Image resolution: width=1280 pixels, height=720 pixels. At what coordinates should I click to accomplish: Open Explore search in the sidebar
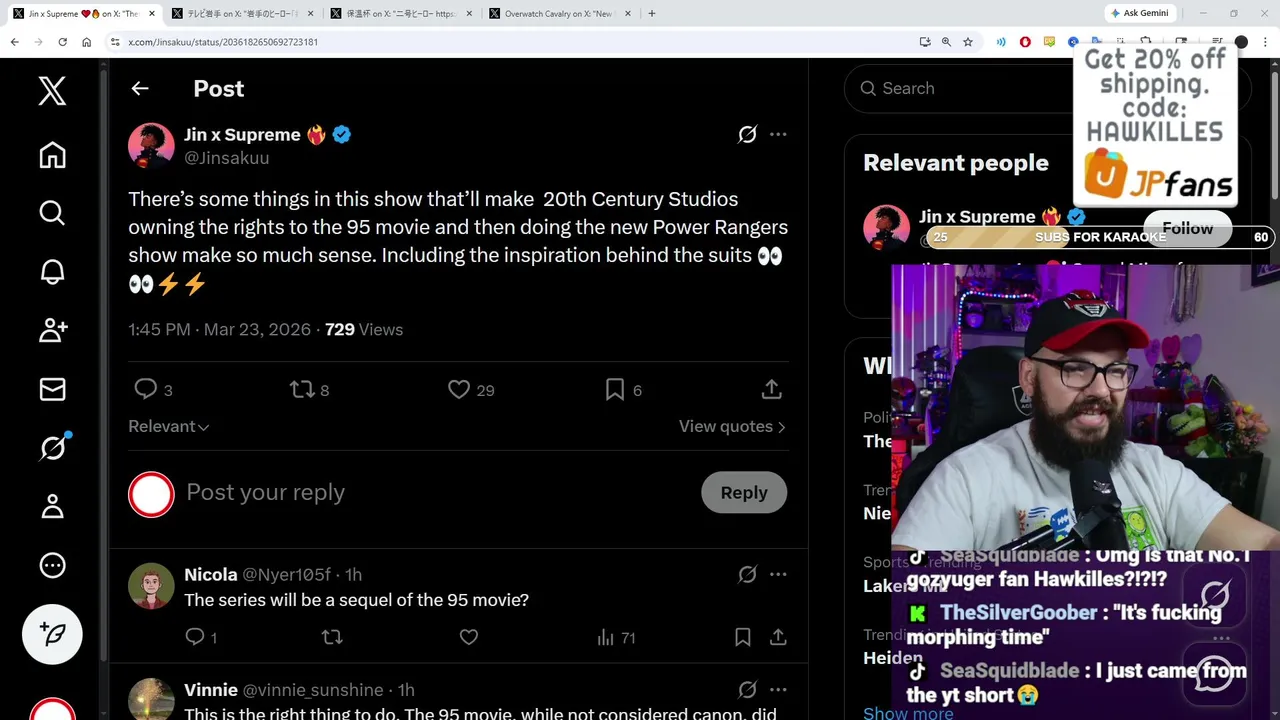coord(52,213)
